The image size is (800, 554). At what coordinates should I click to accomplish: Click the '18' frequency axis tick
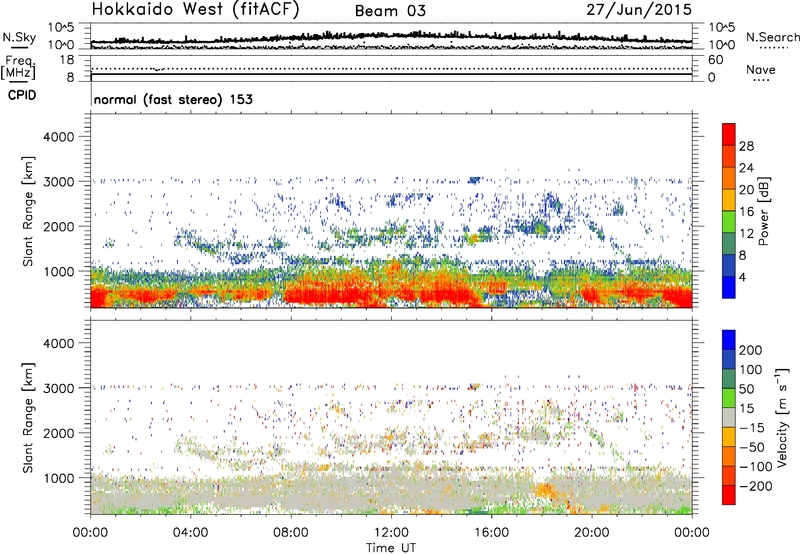tap(67, 60)
